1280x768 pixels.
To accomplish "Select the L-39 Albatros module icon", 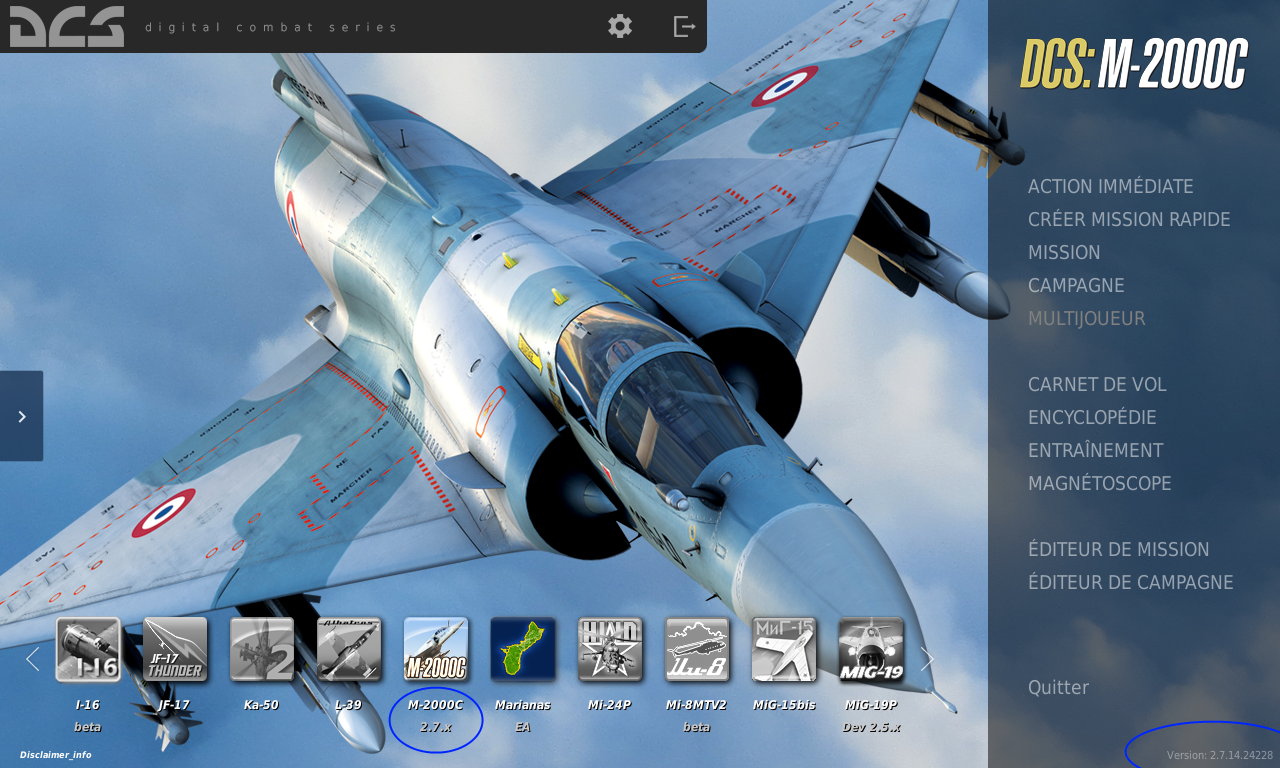I will [349, 649].
